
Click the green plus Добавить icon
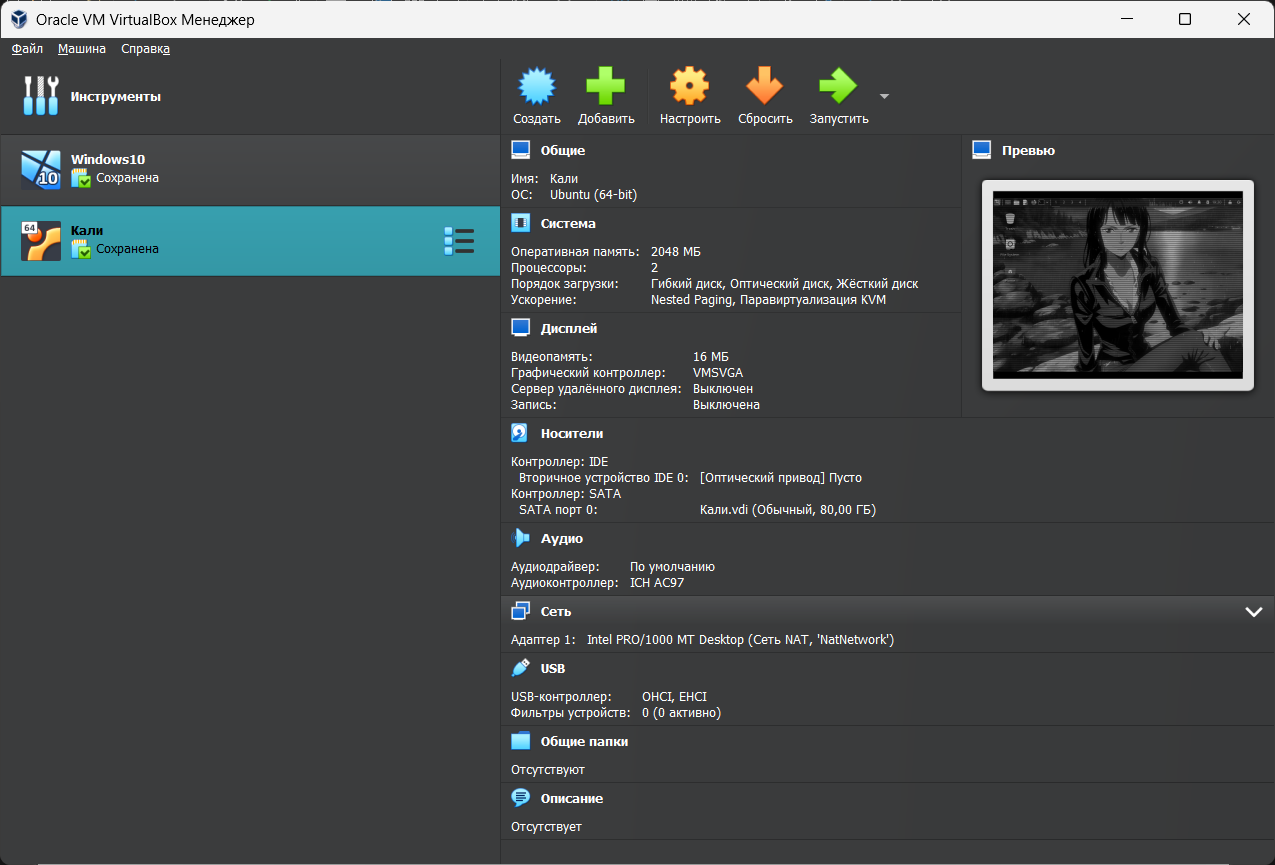(x=606, y=87)
